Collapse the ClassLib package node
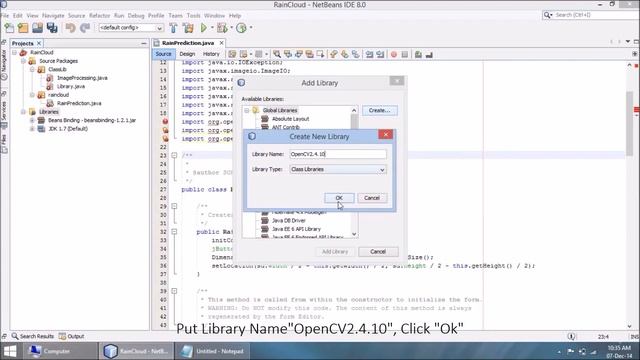Screen dimensions: 640x360 pos(32,70)
